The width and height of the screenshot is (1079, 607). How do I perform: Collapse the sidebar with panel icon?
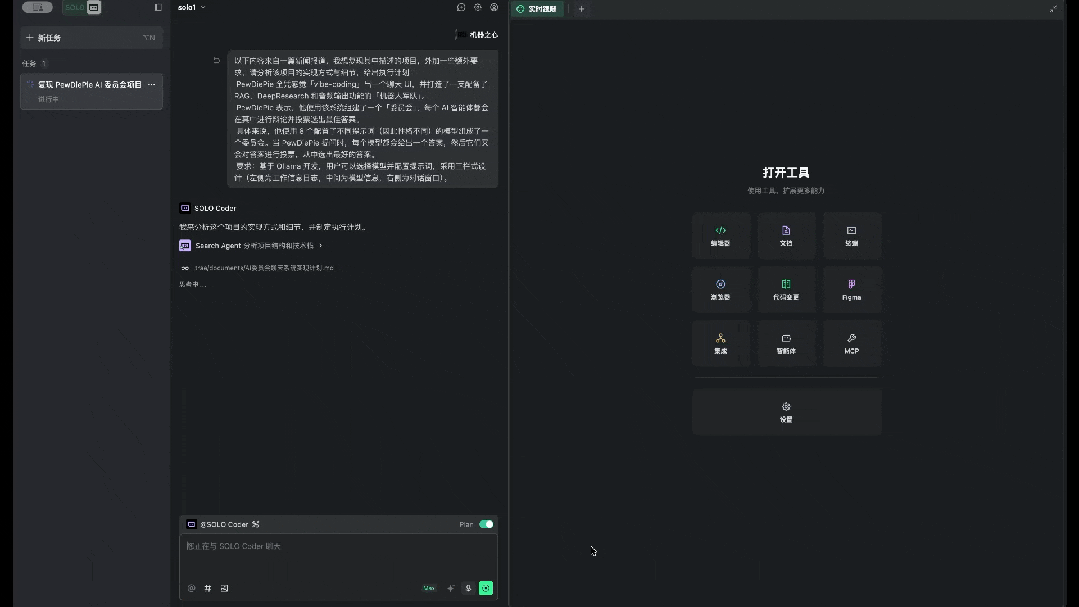coord(158,8)
